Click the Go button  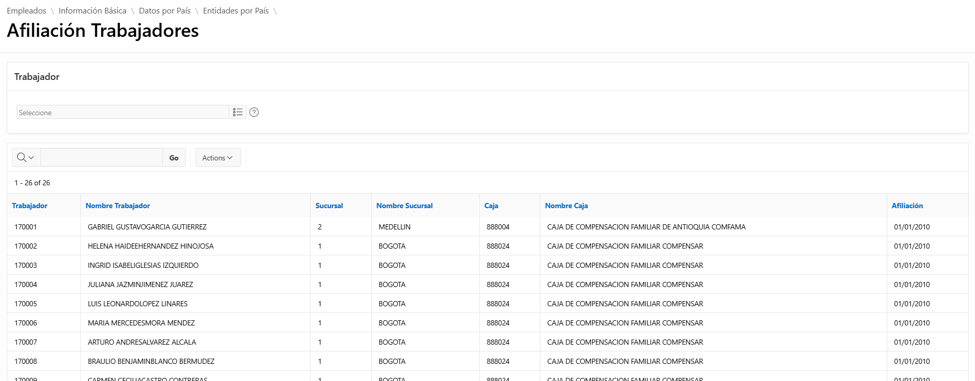click(x=174, y=158)
